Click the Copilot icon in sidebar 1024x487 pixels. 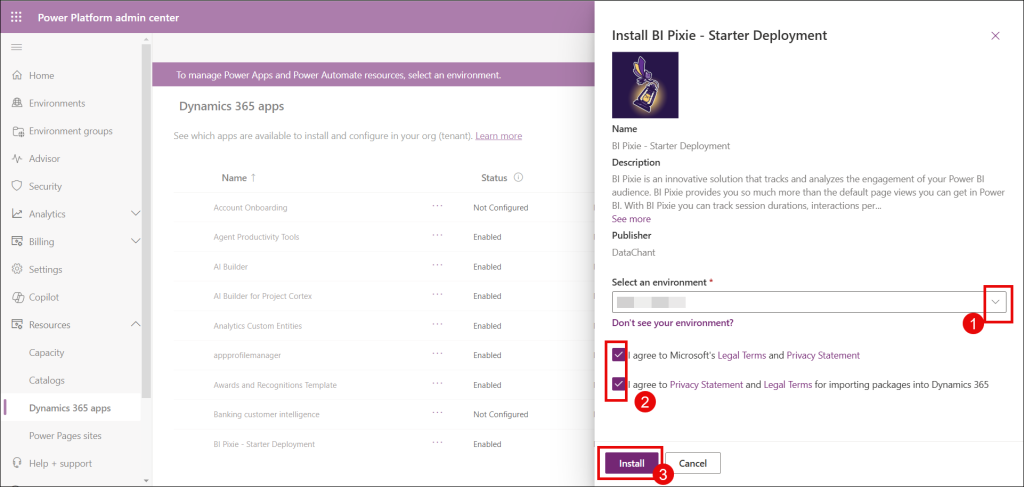17,297
